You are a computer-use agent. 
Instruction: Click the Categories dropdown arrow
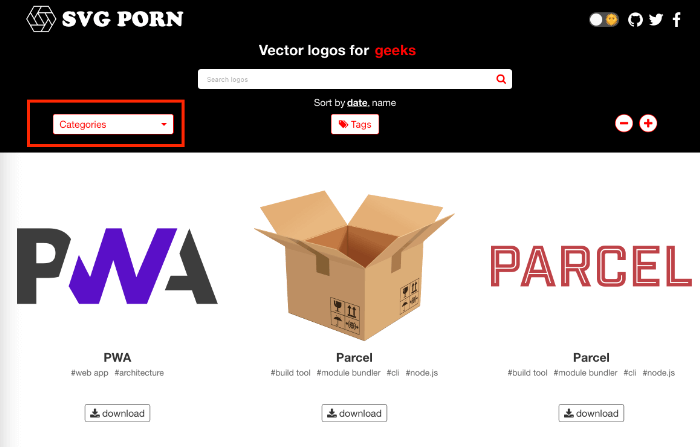pos(164,125)
